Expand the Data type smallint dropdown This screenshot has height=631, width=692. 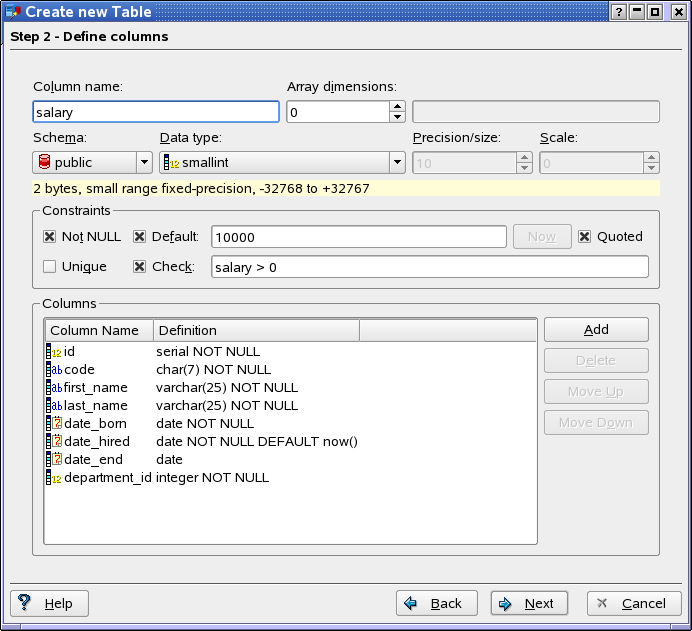[x=396, y=162]
